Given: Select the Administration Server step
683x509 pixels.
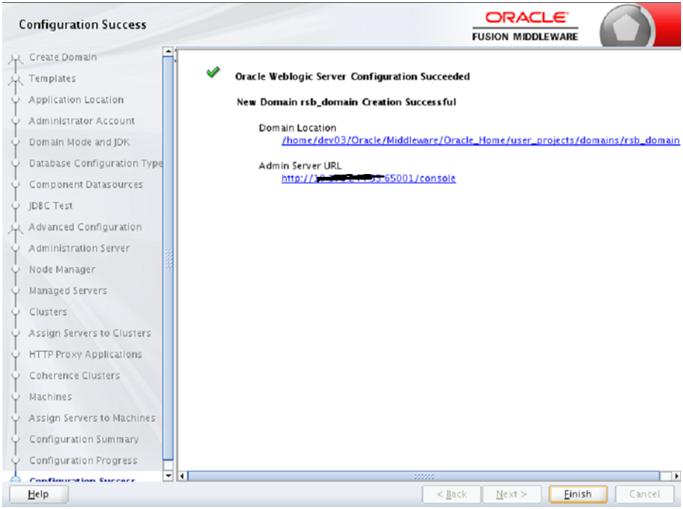Looking at the screenshot, I should click(x=79, y=248).
